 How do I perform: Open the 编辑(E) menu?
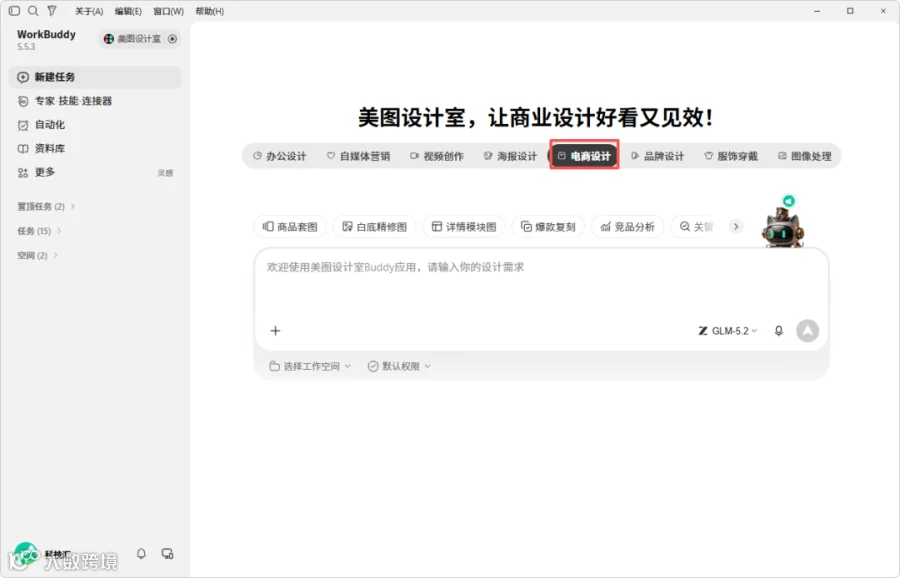[x=128, y=11]
